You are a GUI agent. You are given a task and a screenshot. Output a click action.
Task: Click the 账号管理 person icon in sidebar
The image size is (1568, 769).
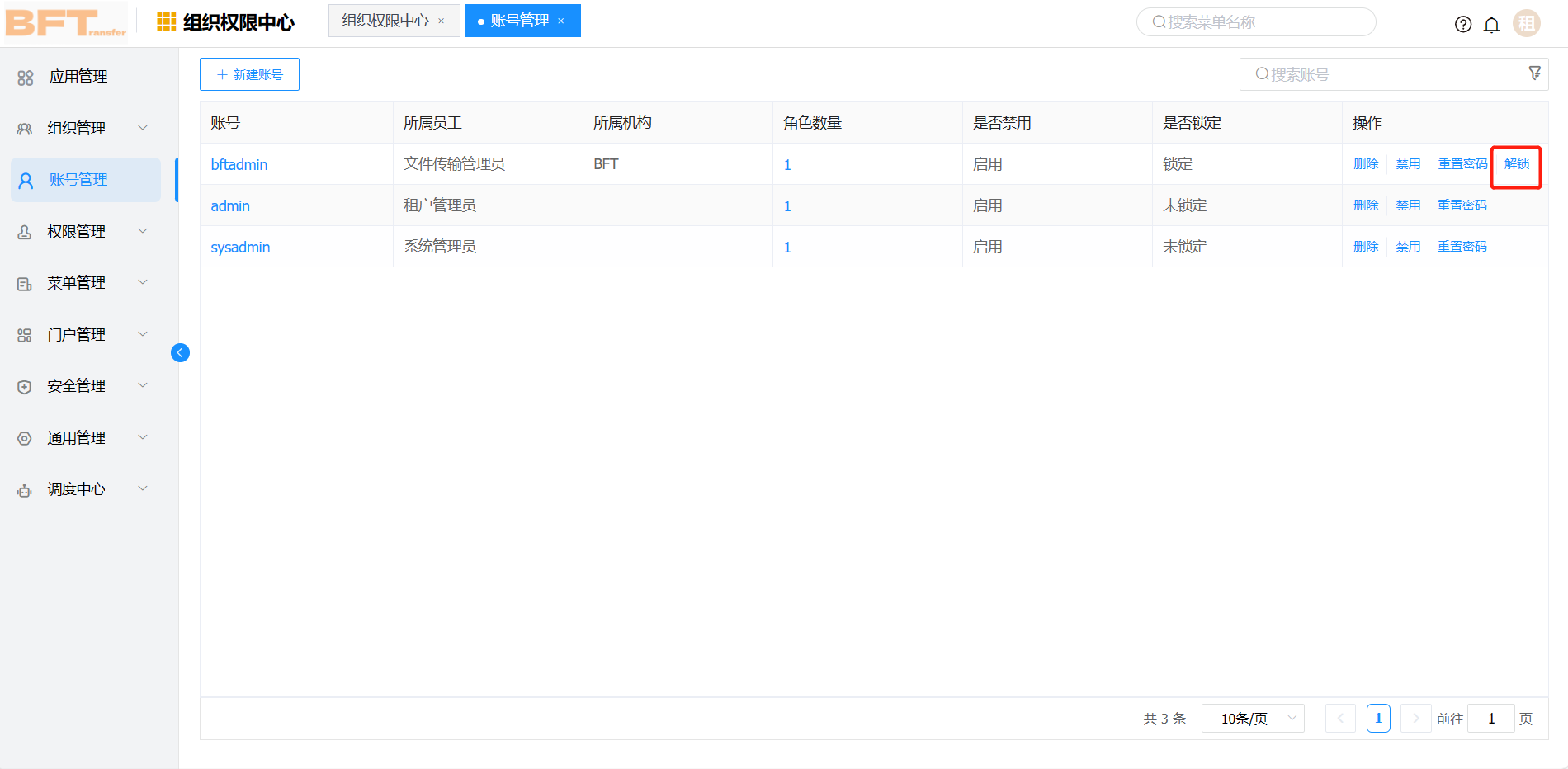(x=23, y=180)
